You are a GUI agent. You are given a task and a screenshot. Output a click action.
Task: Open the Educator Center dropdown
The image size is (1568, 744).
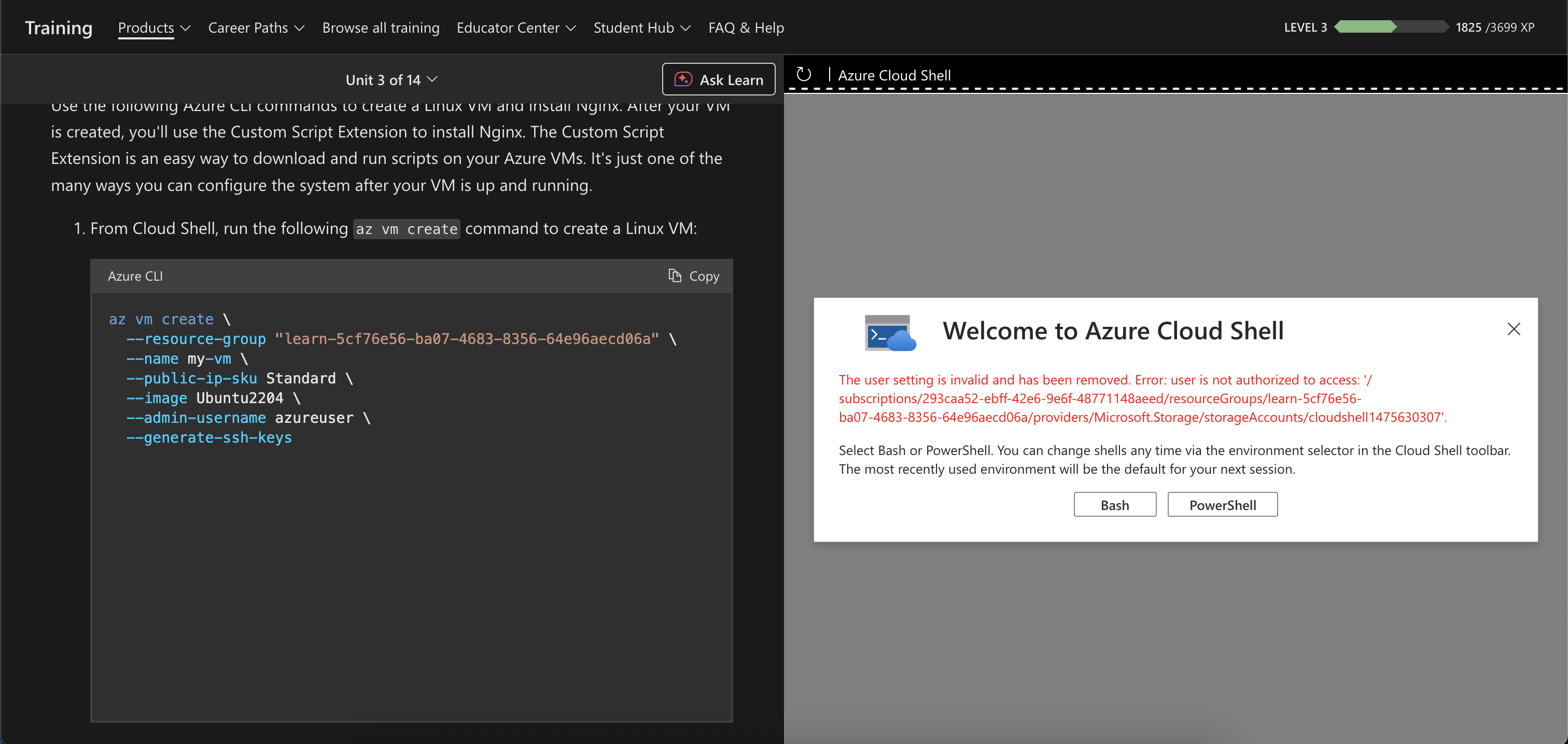pos(515,28)
